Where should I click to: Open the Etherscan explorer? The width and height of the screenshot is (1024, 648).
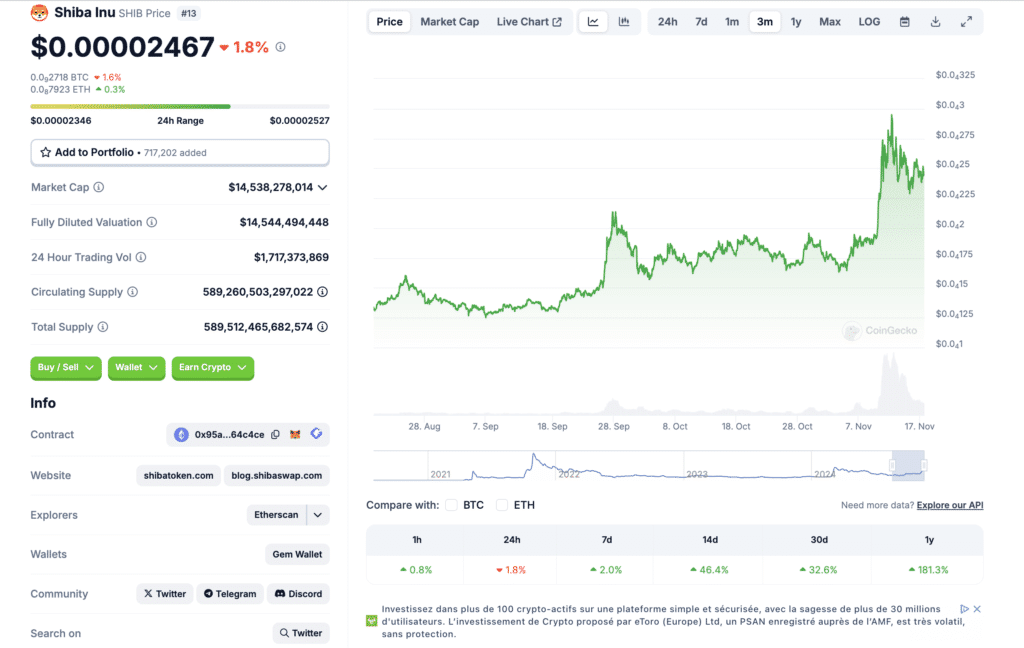(x=276, y=515)
